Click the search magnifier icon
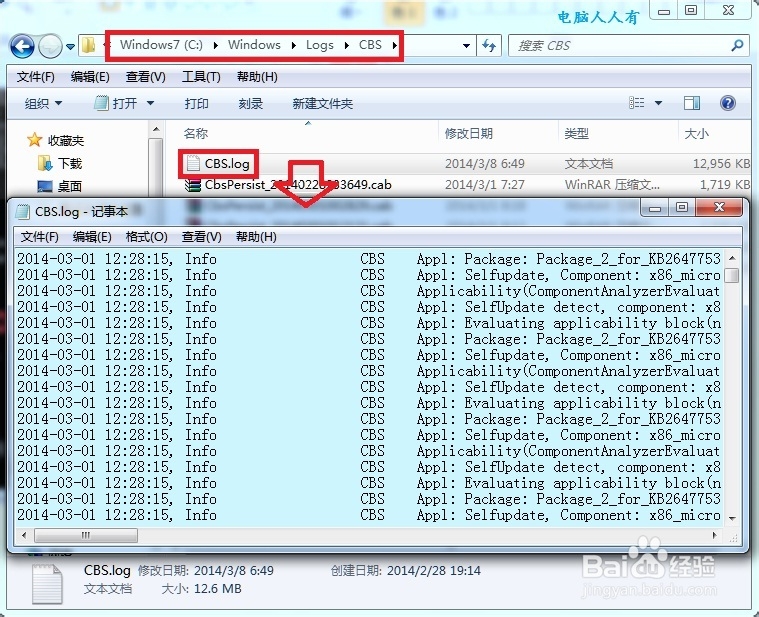759x617 pixels. (x=737, y=45)
